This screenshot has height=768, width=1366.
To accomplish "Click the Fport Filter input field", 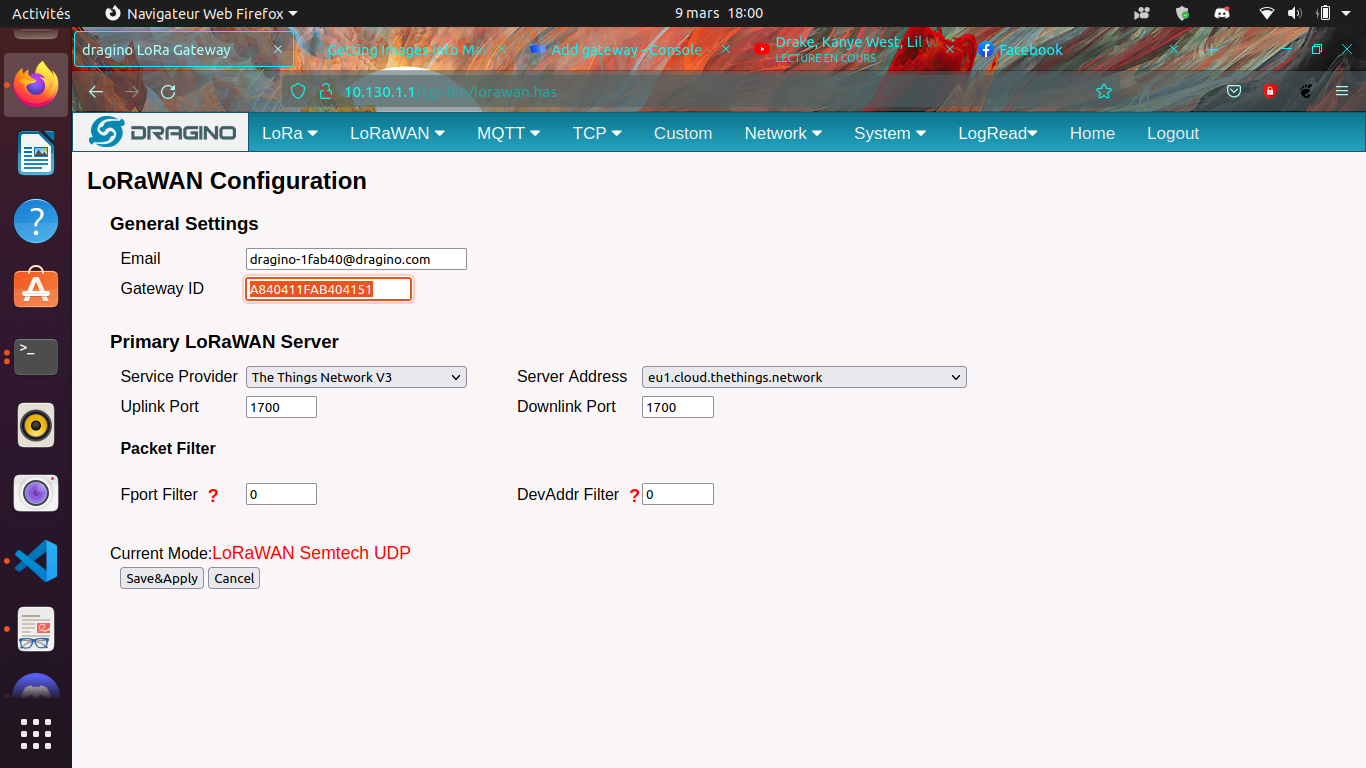I will coord(281,494).
